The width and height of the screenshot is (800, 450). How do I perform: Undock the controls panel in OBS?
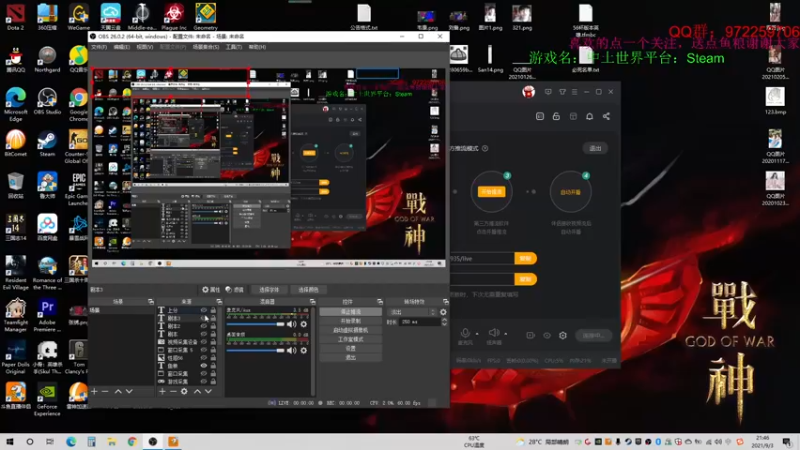(x=380, y=302)
